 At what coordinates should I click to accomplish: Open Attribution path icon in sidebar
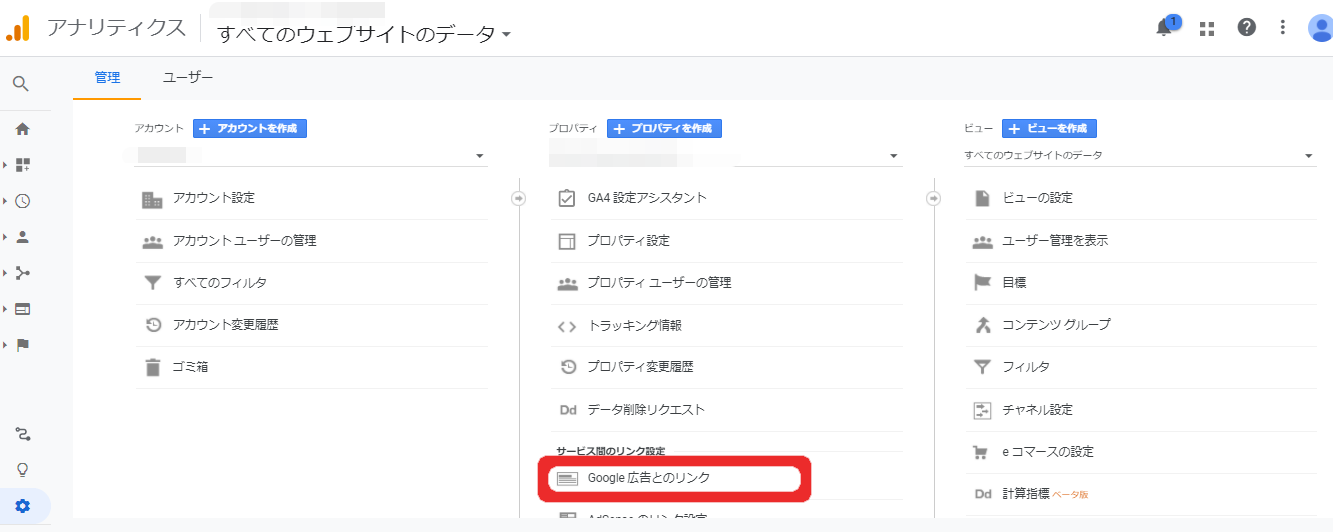22,434
